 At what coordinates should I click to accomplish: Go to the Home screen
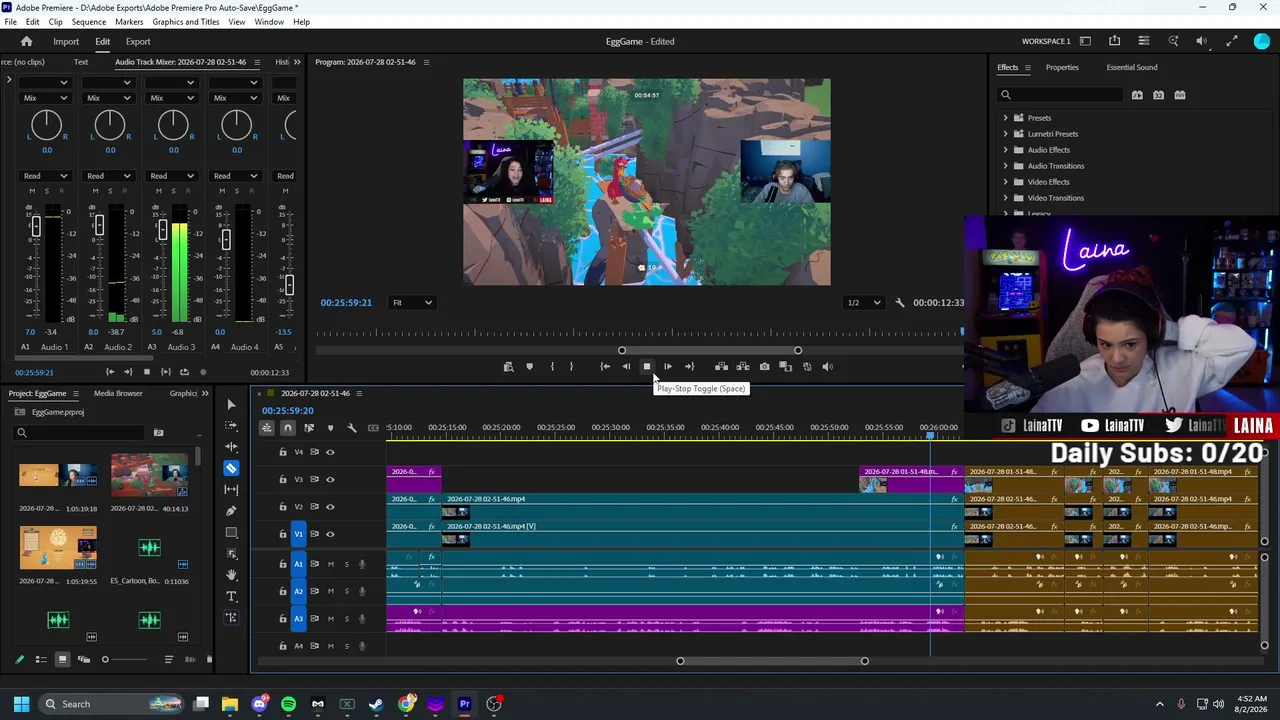27,42
